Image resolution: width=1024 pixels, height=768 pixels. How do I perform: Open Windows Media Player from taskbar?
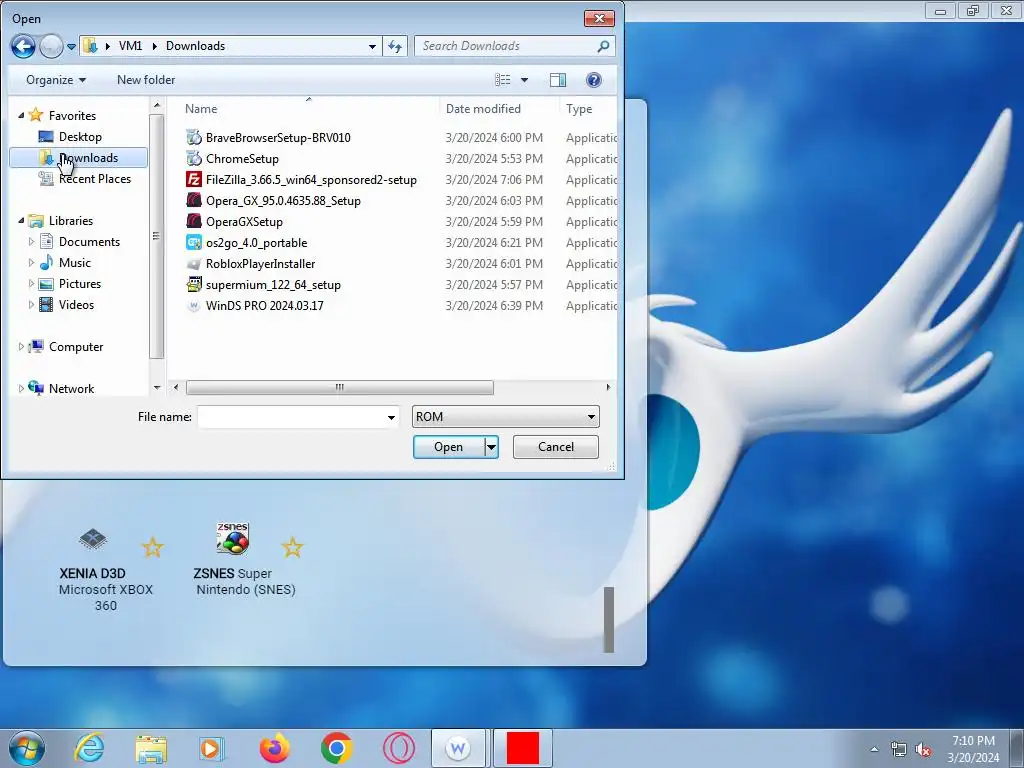coord(212,748)
